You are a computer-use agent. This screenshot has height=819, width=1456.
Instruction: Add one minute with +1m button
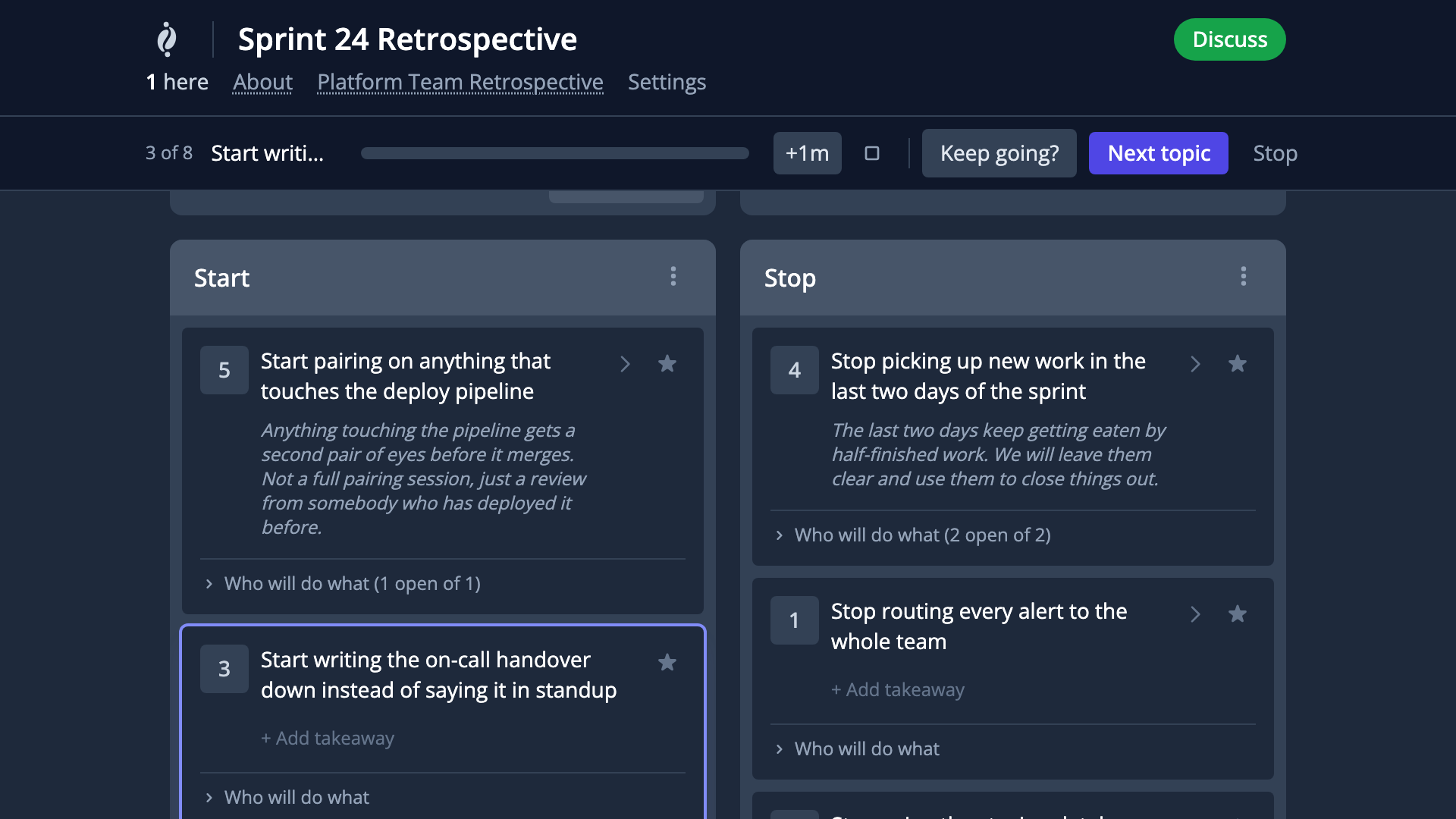[808, 153]
